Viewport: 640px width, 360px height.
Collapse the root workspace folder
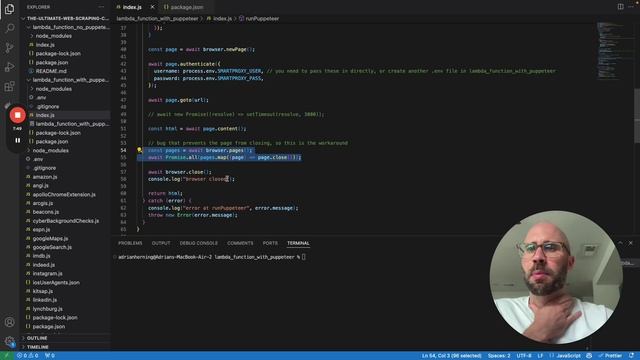click(65, 18)
